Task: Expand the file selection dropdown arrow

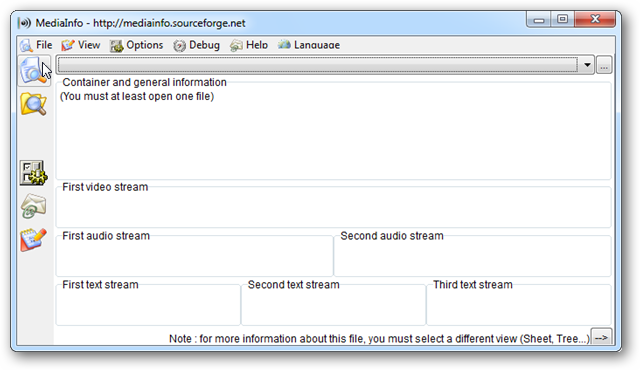Action: (x=587, y=65)
